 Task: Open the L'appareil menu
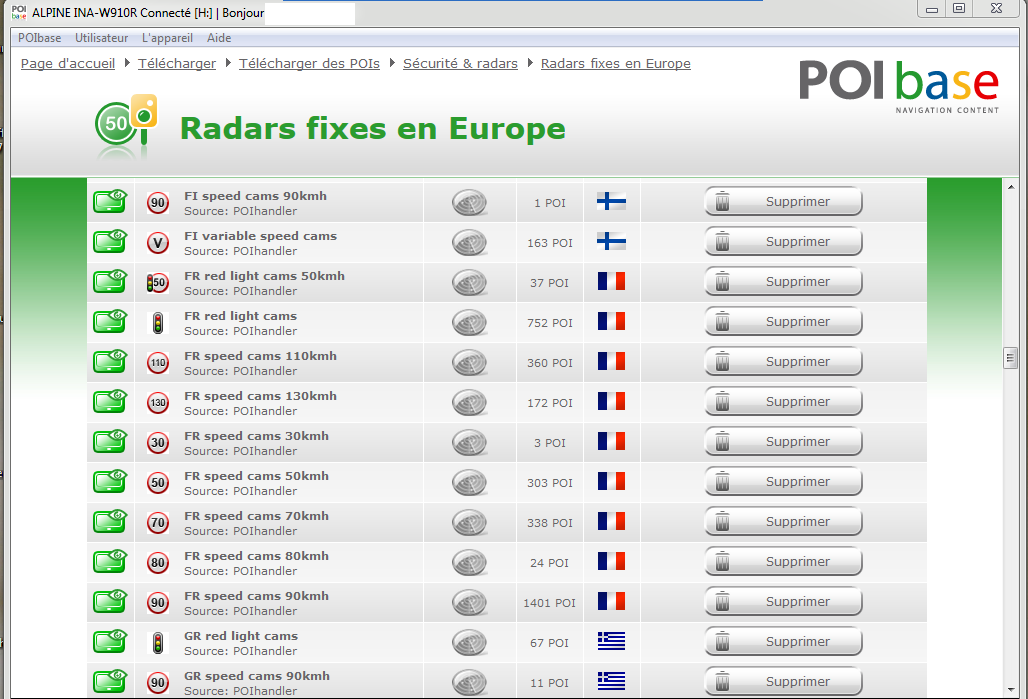(x=167, y=38)
